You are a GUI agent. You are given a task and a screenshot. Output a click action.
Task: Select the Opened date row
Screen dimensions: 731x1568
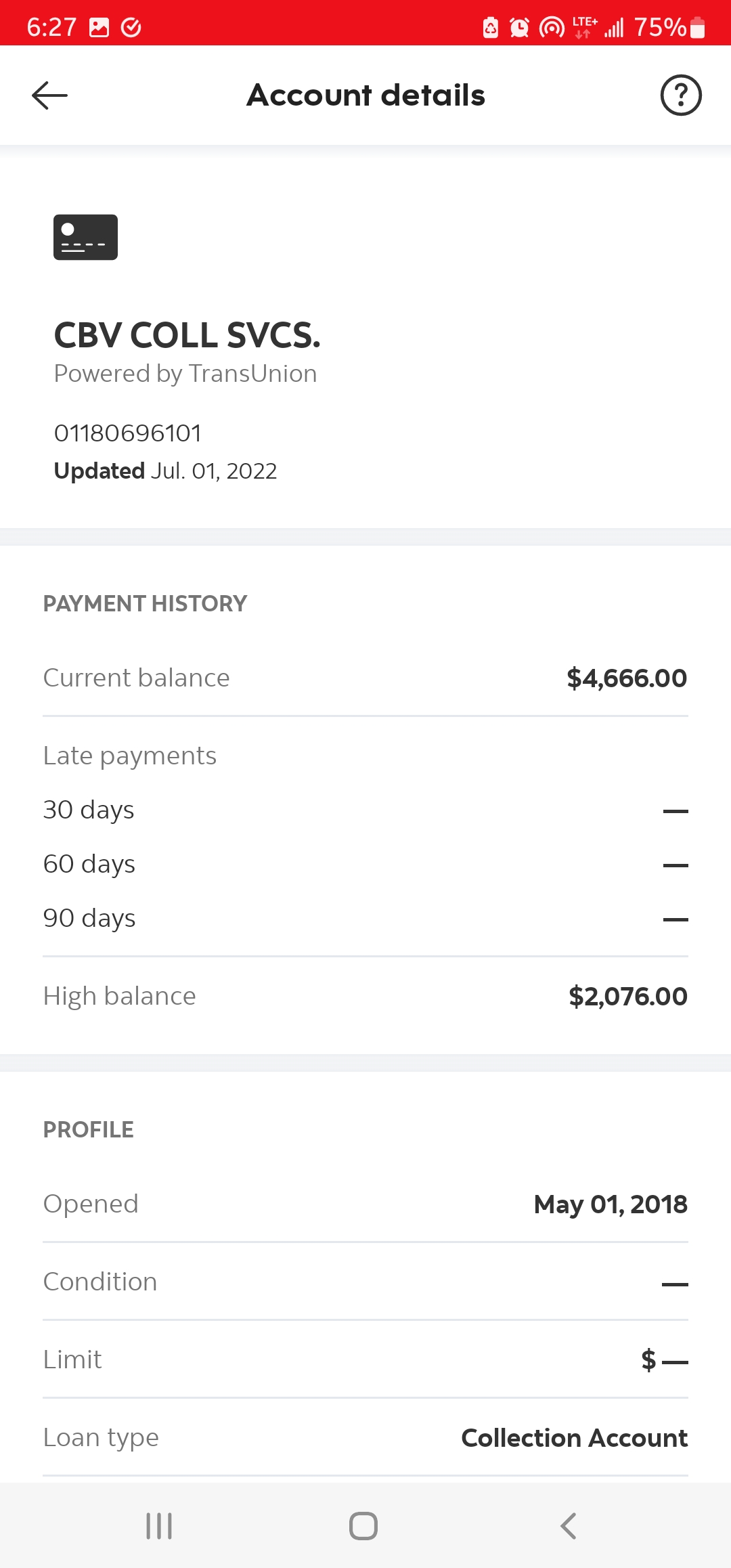pyautogui.click(x=365, y=1204)
